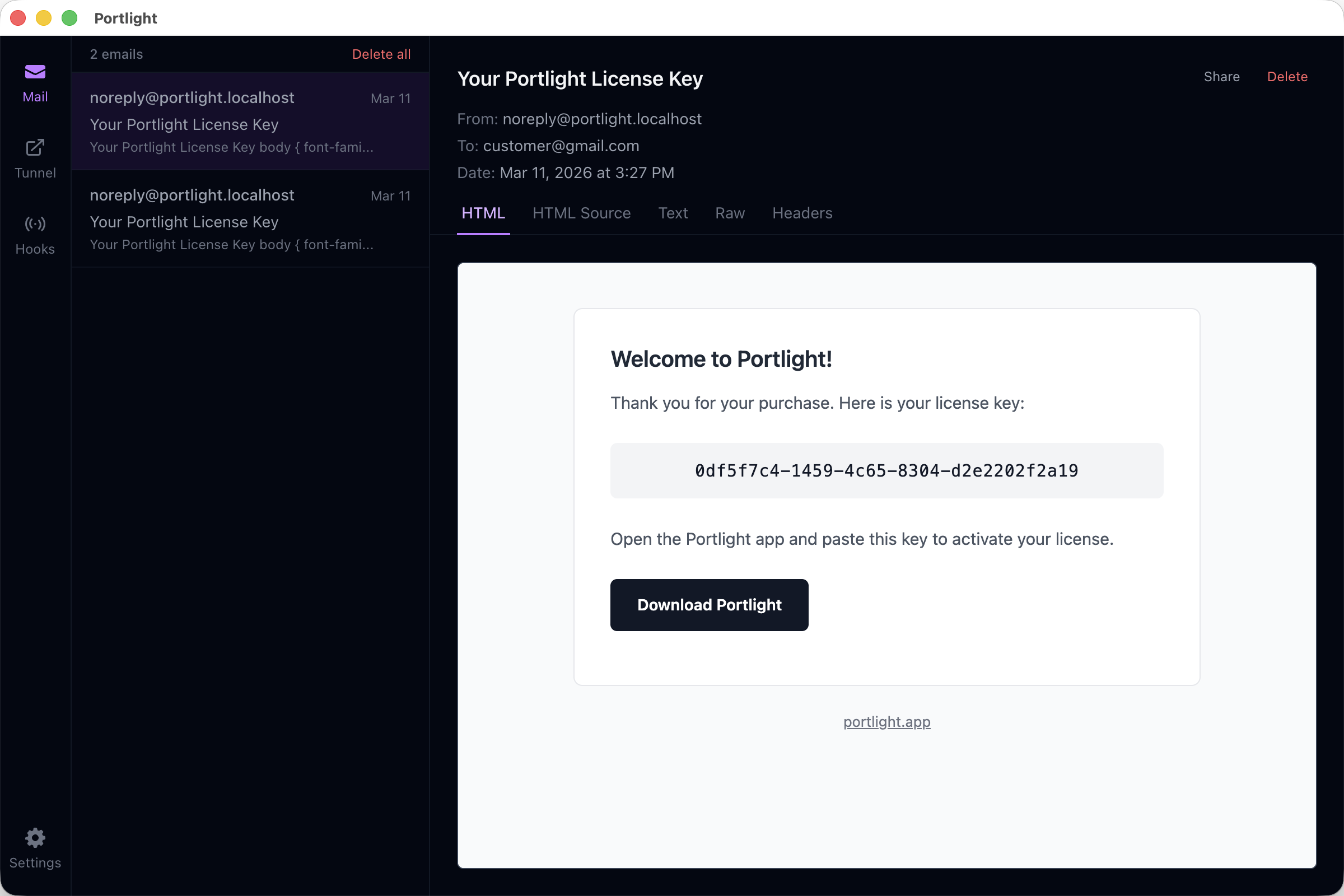This screenshot has width=1344, height=896.
Task: Select the external-link Tunnel icon
Action: (35, 147)
